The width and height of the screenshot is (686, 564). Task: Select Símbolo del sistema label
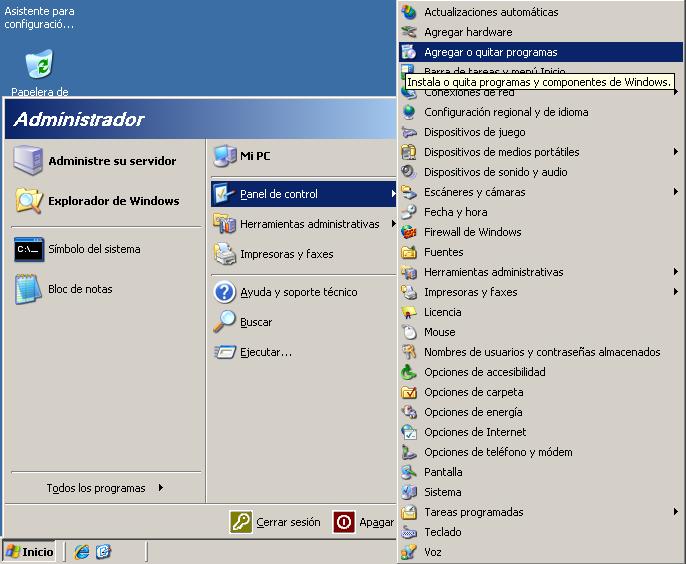click(94, 249)
